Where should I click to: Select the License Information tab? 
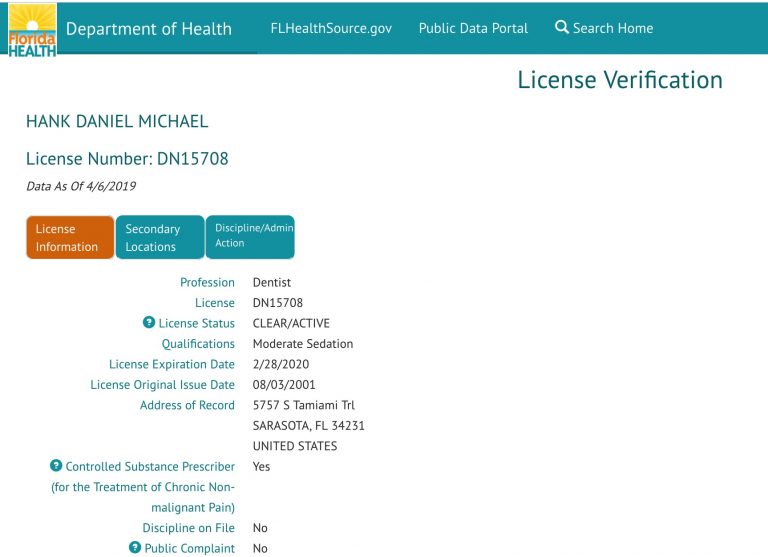pyautogui.click(x=69, y=238)
